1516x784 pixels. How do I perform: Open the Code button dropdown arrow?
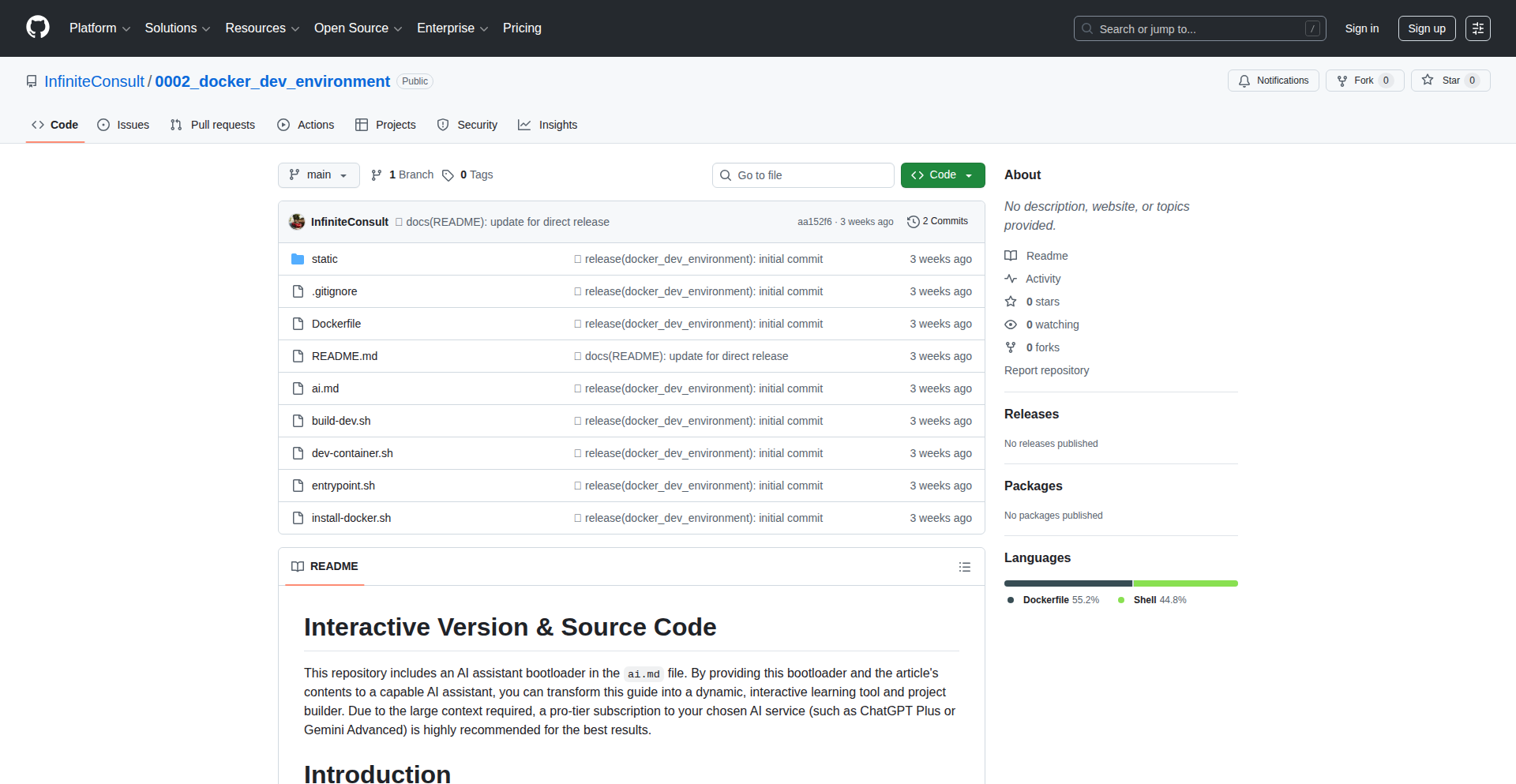[x=969, y=174]
